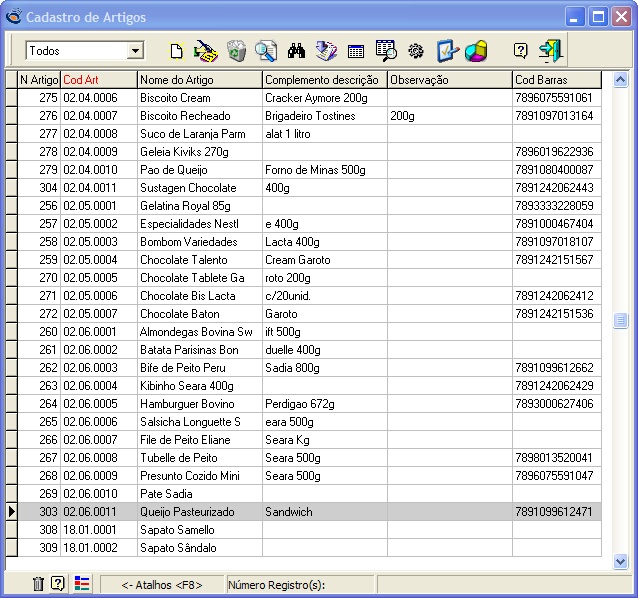Click barcode '7891242151536' cell
The width and height of the screenshot is (638, 598).
(557, 314)
